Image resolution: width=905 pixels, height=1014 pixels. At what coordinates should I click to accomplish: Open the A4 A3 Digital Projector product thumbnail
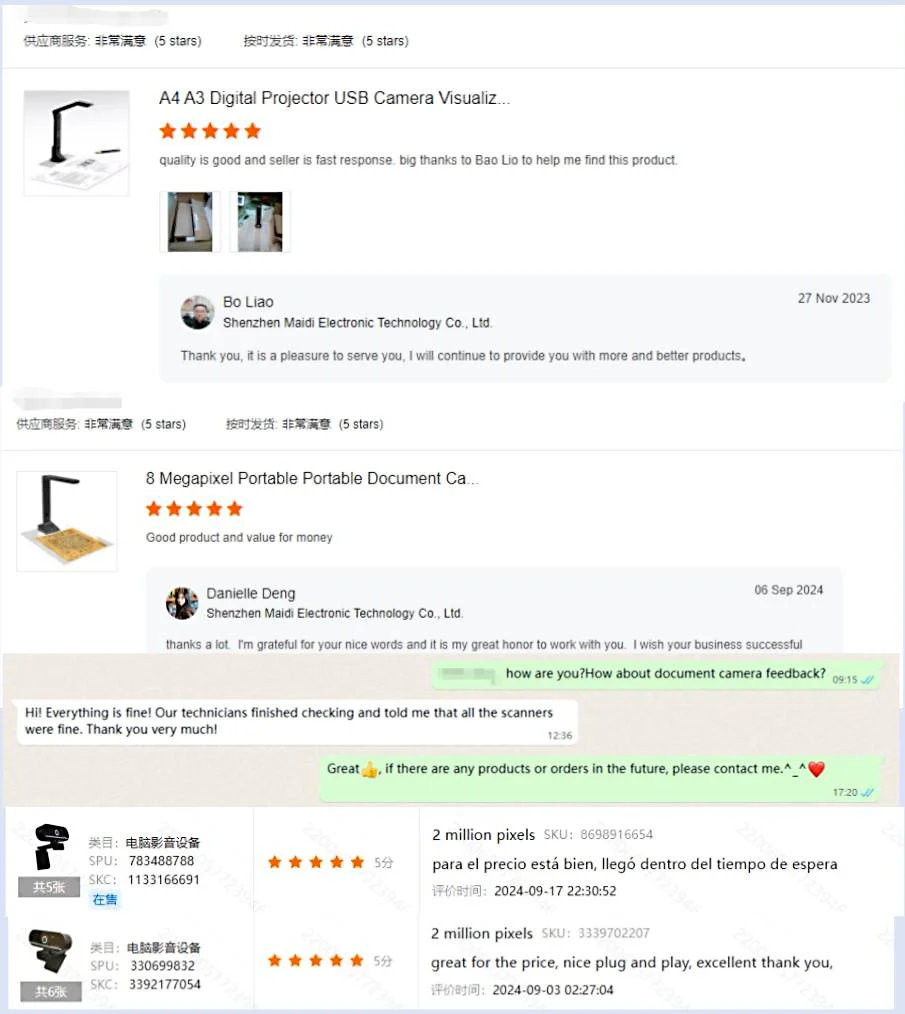point(76,143)
